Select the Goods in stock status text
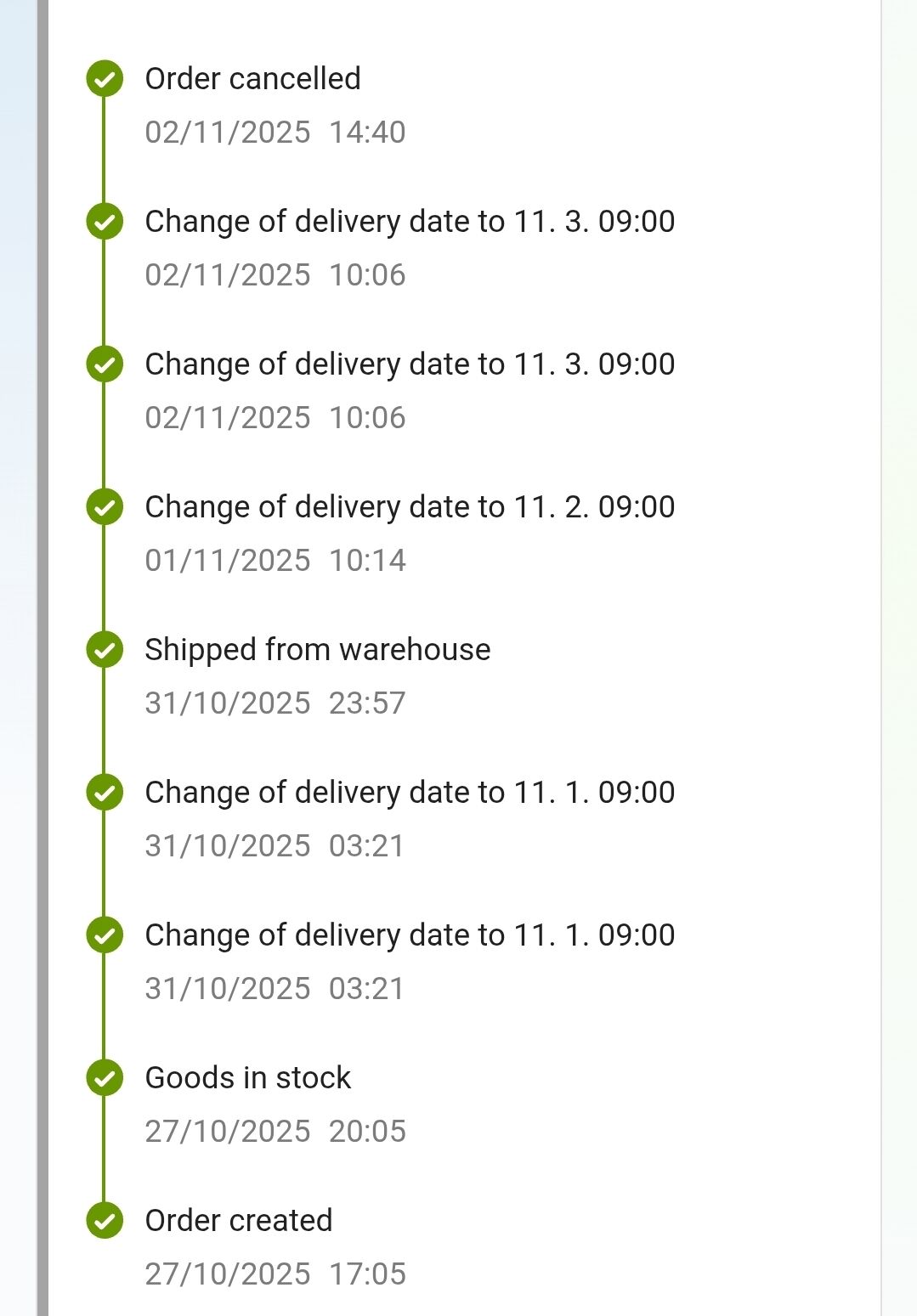 click(x=247, y=1078)
